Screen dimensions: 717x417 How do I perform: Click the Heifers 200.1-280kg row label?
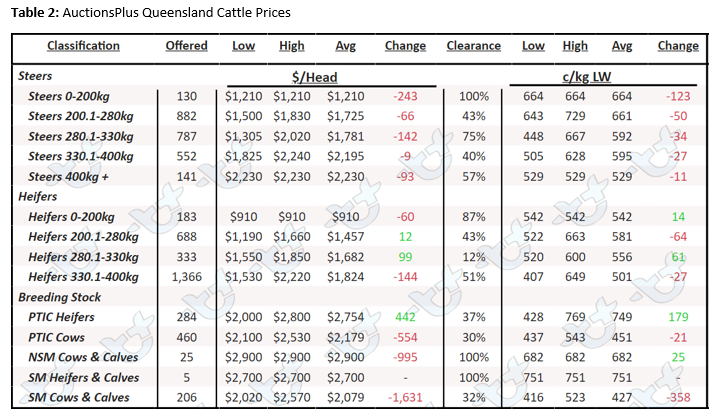[x=83, y=237]
